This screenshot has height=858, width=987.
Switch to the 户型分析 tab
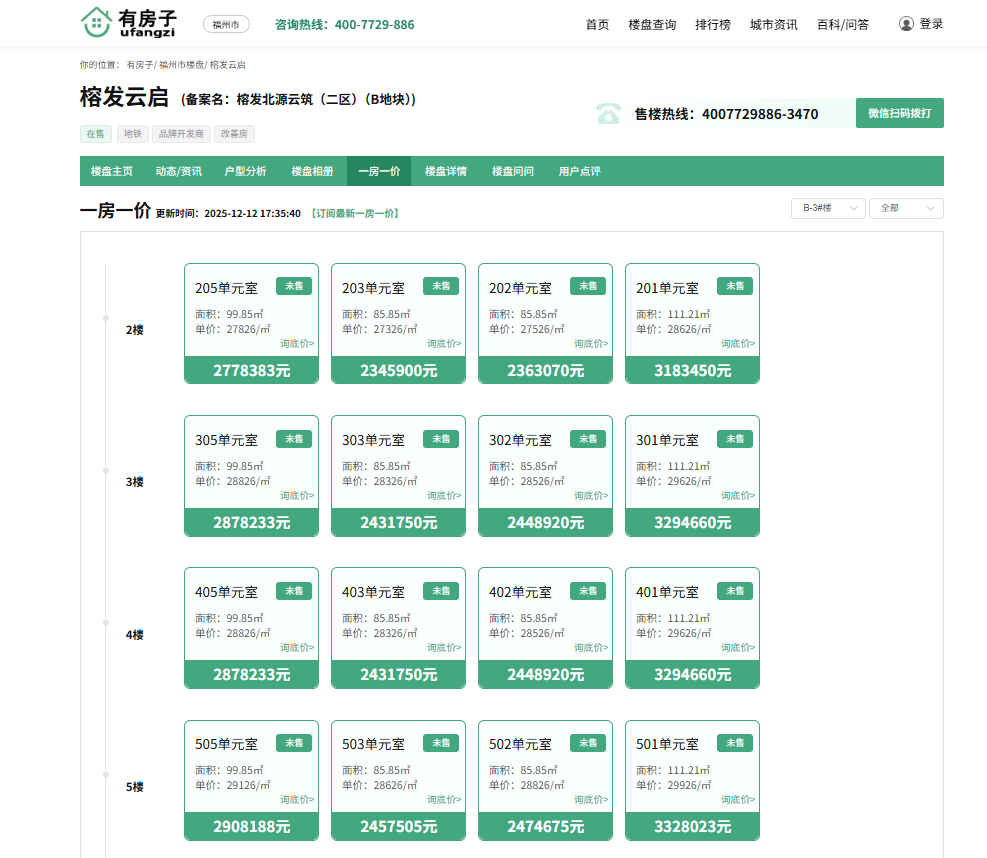pos(245,171)
